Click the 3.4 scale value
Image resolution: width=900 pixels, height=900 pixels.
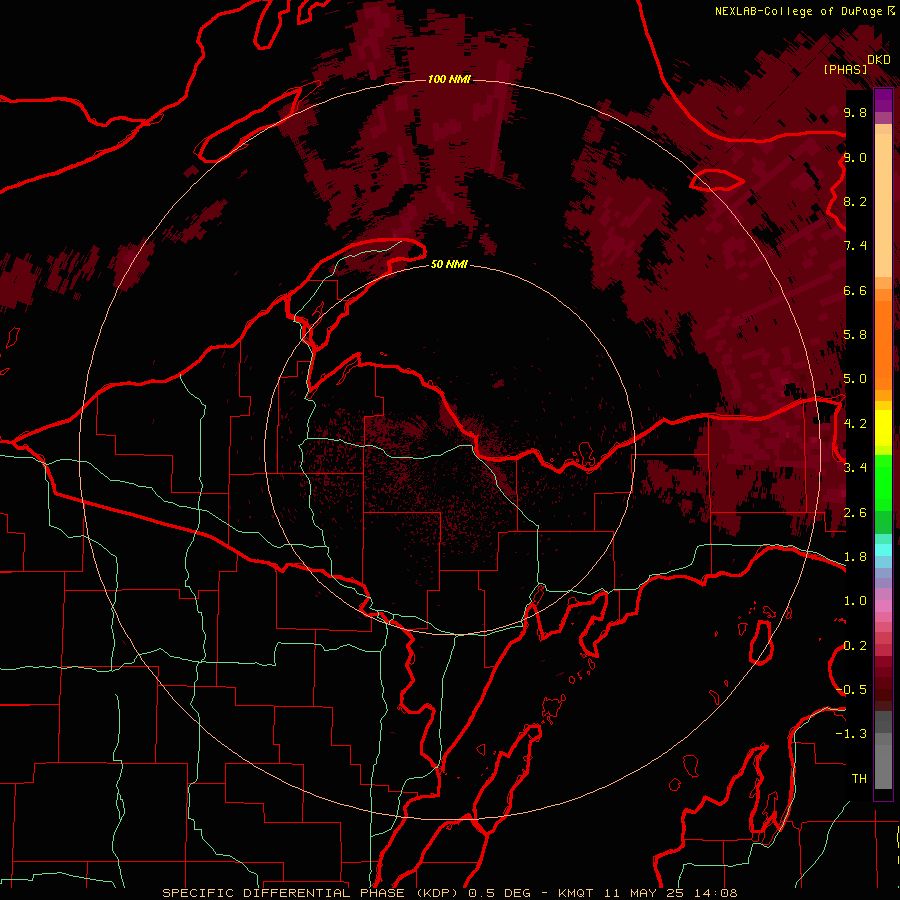pos(855,468)
